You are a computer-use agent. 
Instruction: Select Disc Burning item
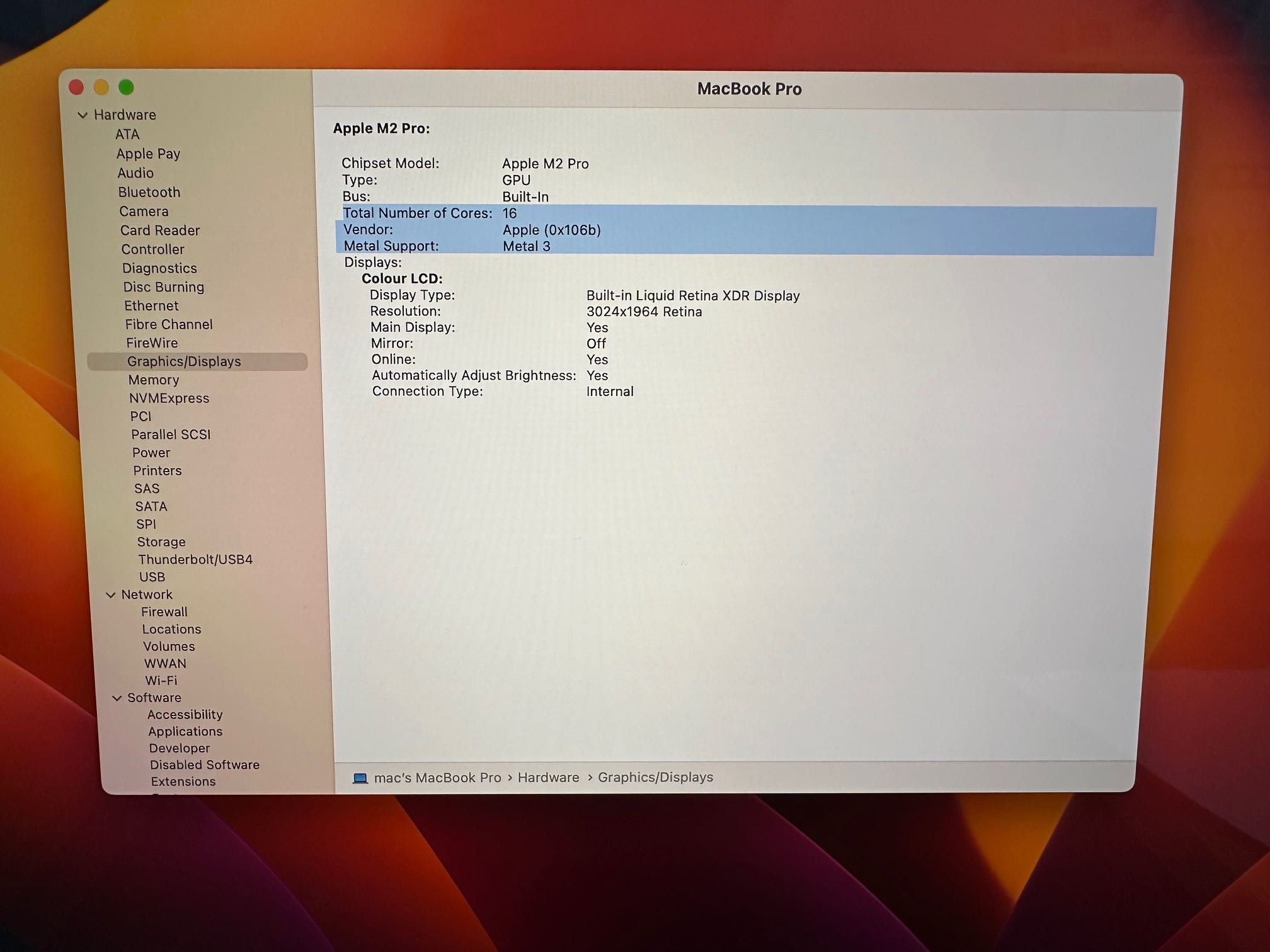(x=164, y=287)
